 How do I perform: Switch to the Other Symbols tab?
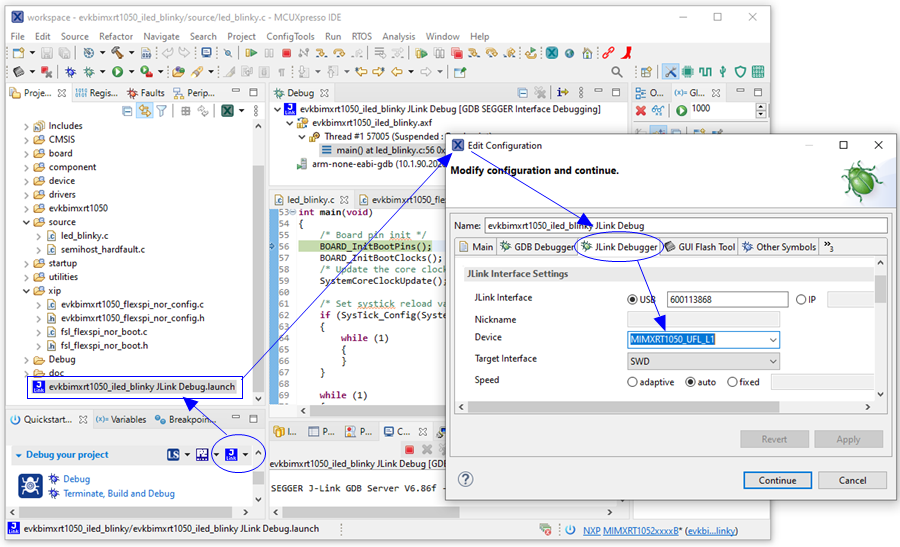[x=779, y=247]
